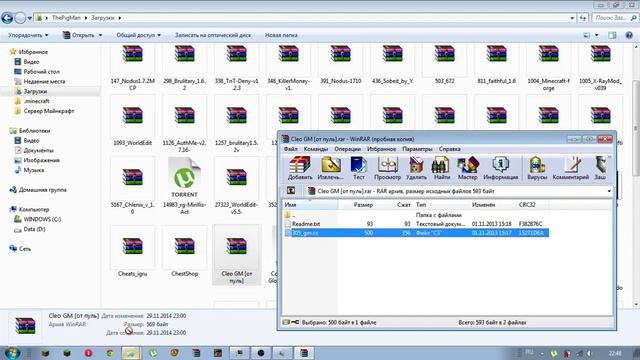Open Общий доступ (Share) dropdown

click(138, 36)
